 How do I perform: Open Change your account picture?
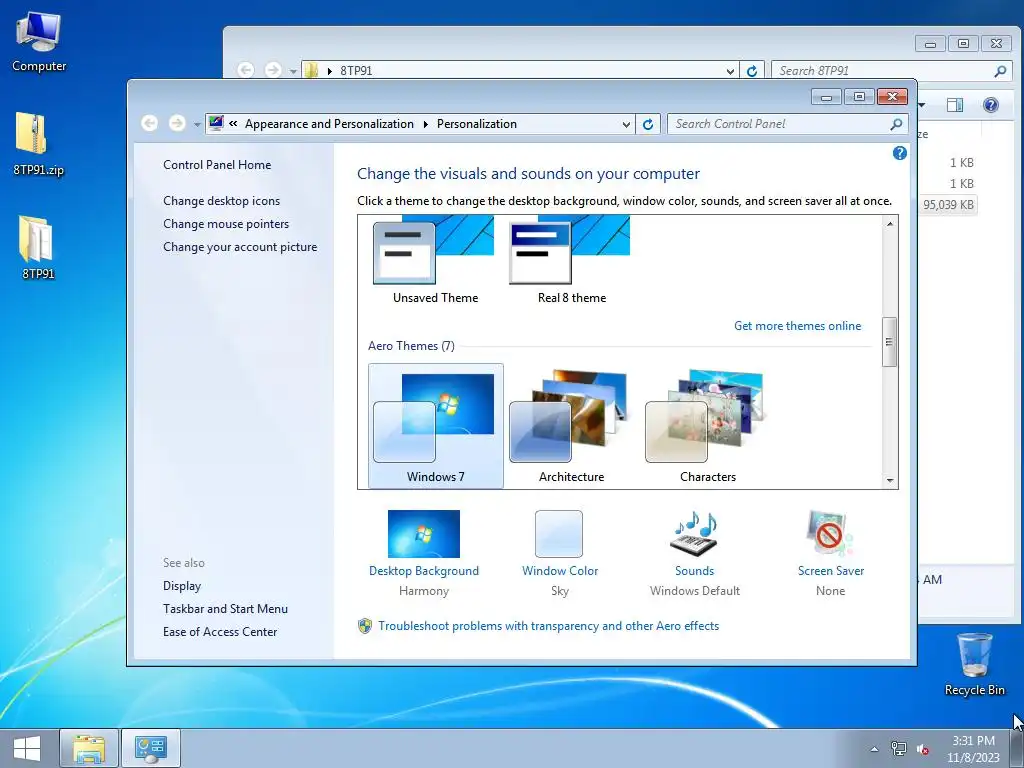coord(240,247)
